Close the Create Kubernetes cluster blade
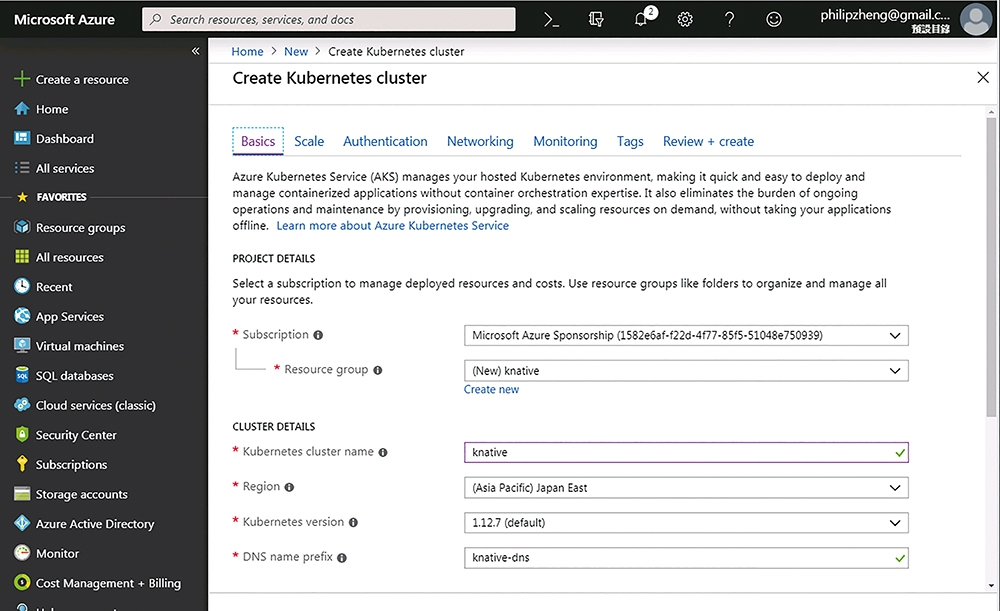The width and height of the screenshot is (1000, 611). [x=983, y=78]
